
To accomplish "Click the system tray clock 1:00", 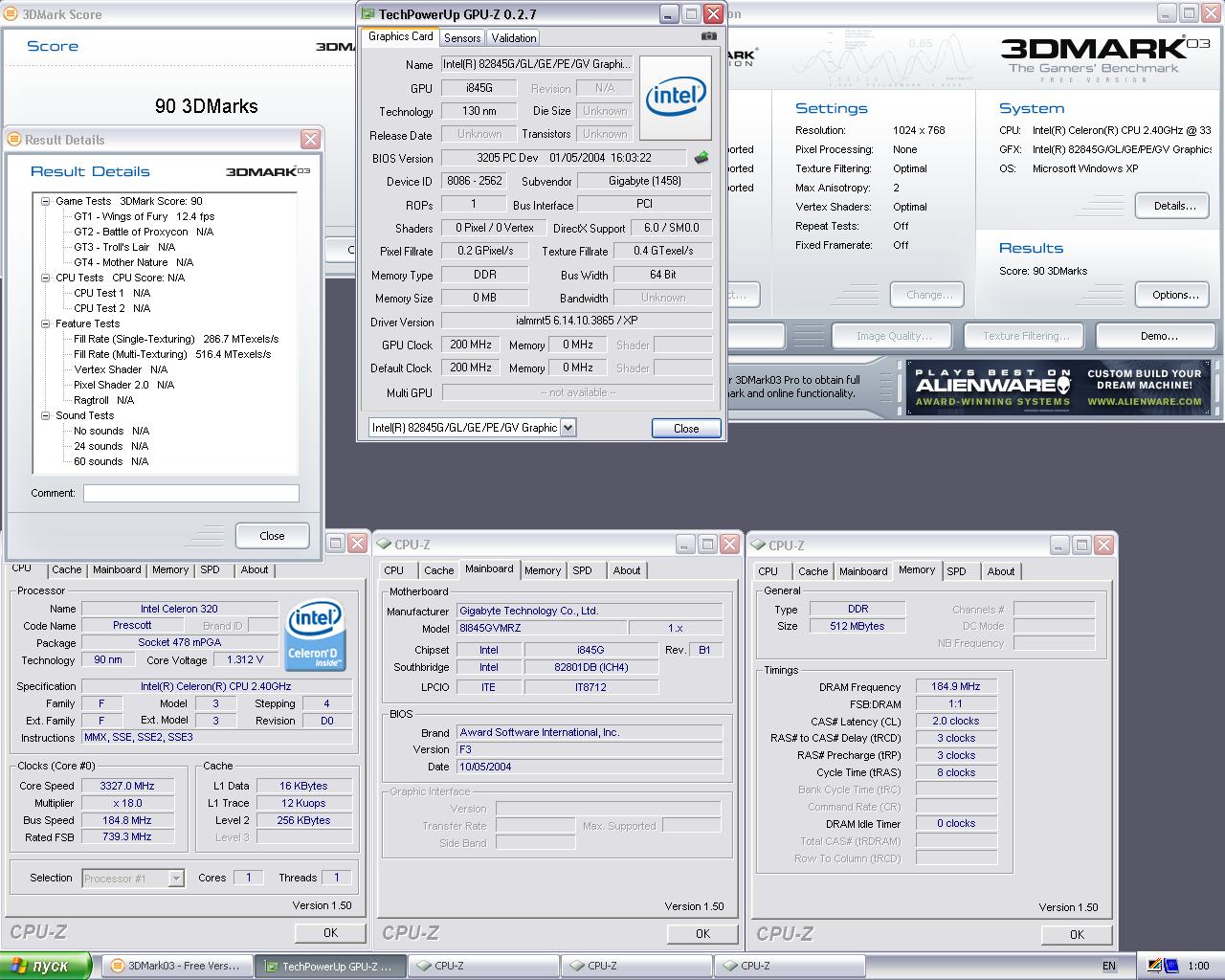I will pos(1198,966).
